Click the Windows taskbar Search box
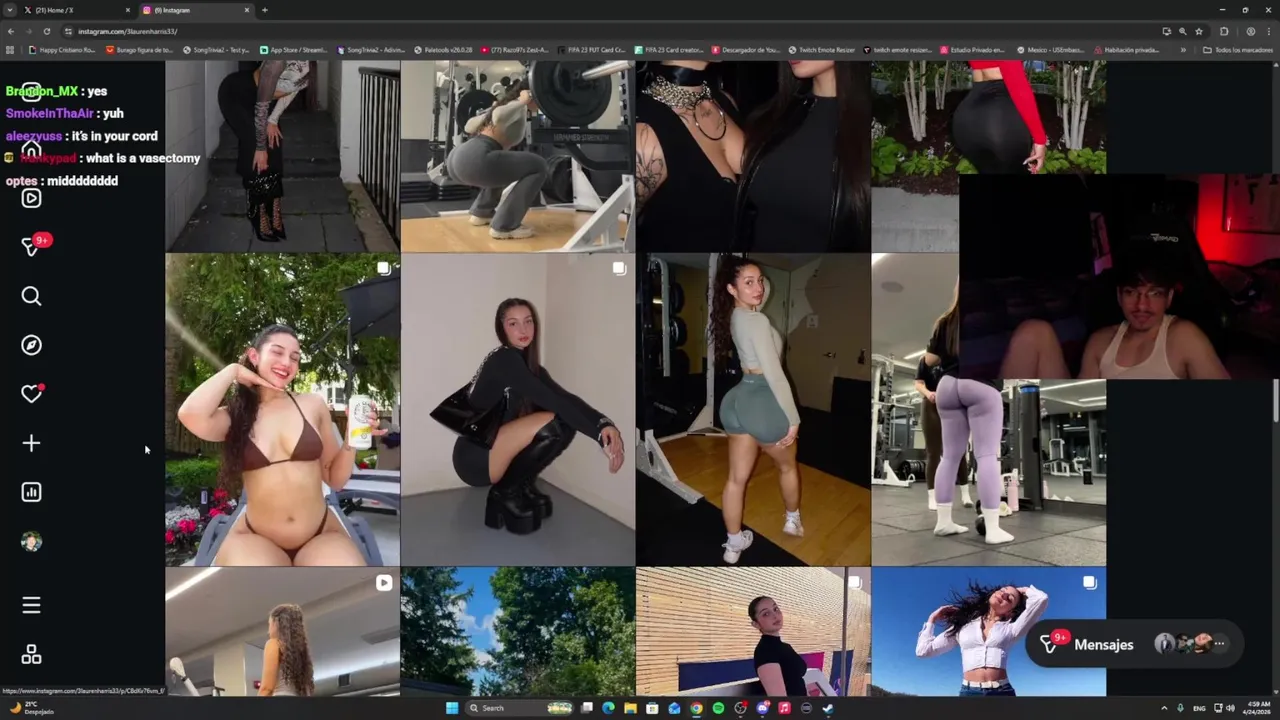 pos(520,708)
